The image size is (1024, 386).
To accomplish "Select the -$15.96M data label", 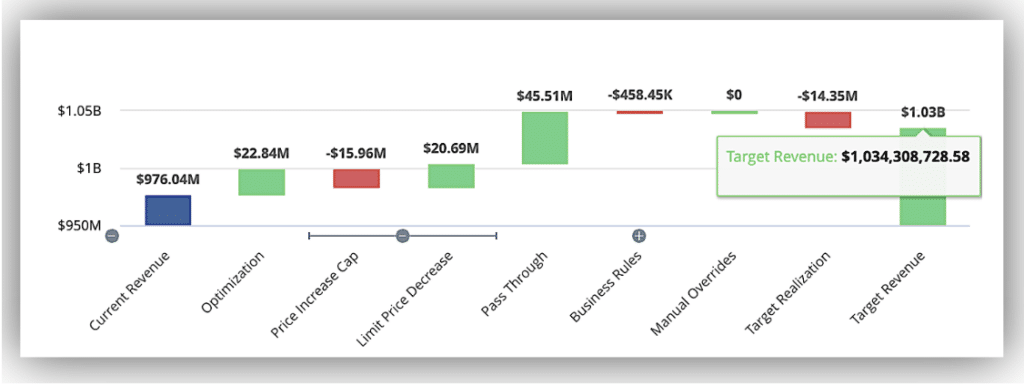I will click(356, 154).
